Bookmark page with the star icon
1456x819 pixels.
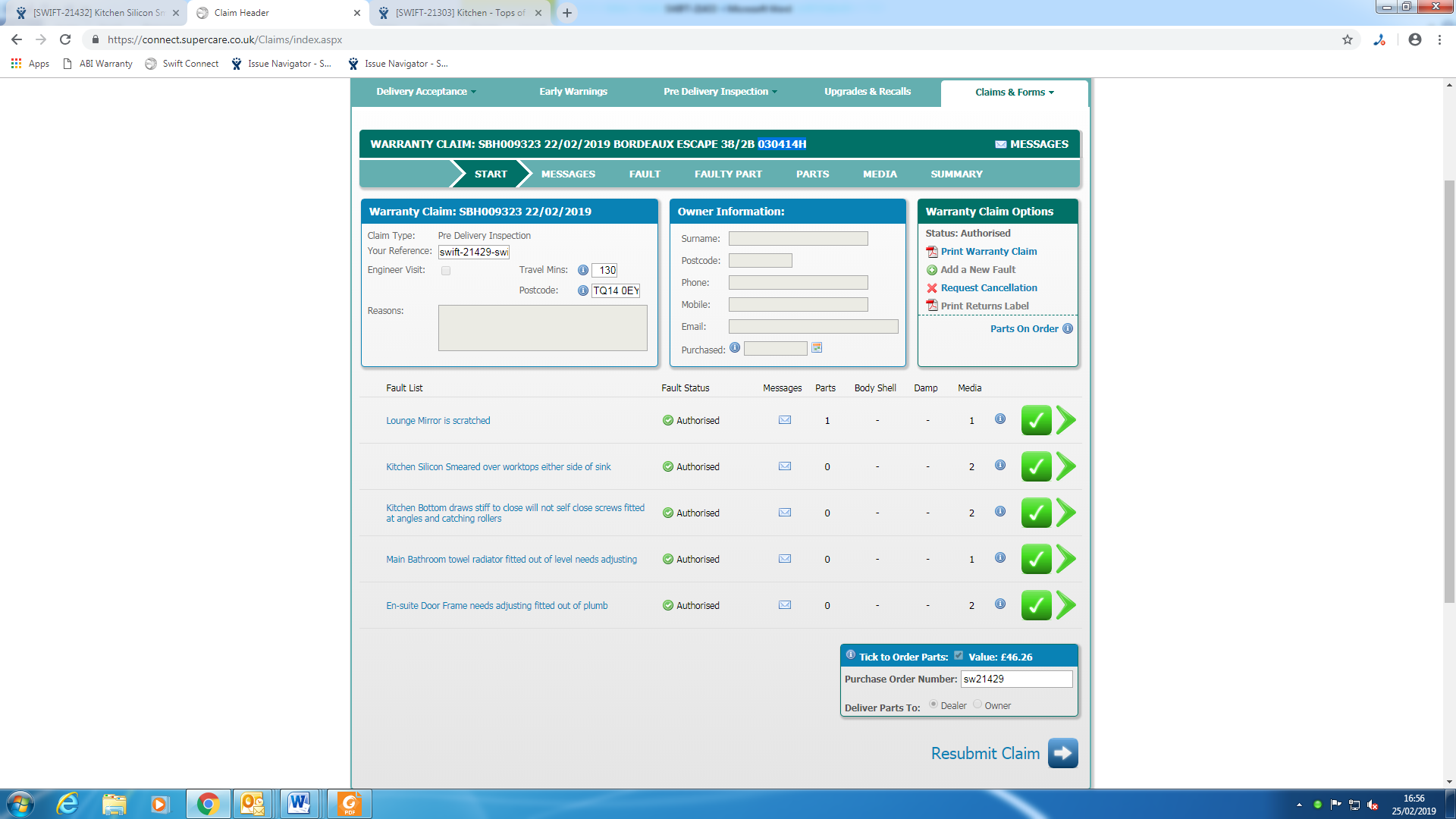(x=1348, y=39)
